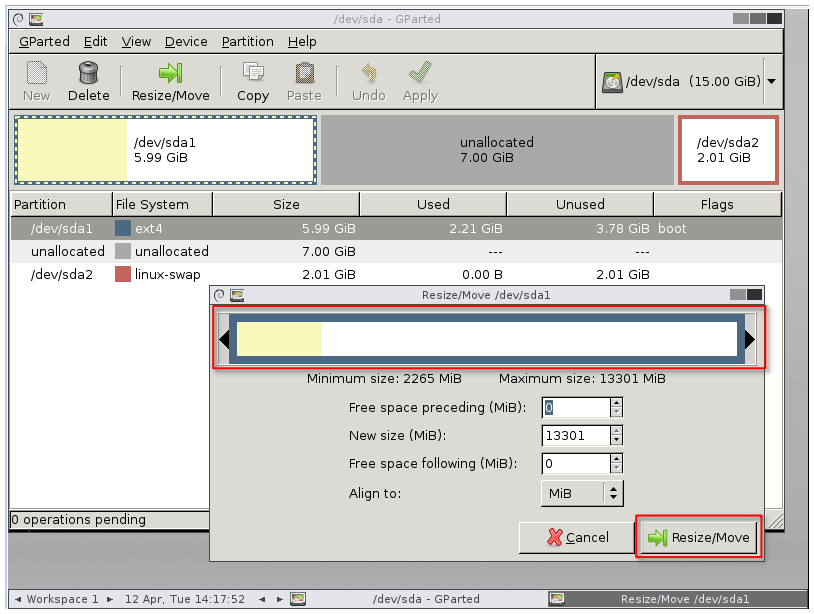Viewport: 814px width, 614px height.
Task: Click the hard disk icon beside /dev/sda
Action: click(x=612, y=82)
